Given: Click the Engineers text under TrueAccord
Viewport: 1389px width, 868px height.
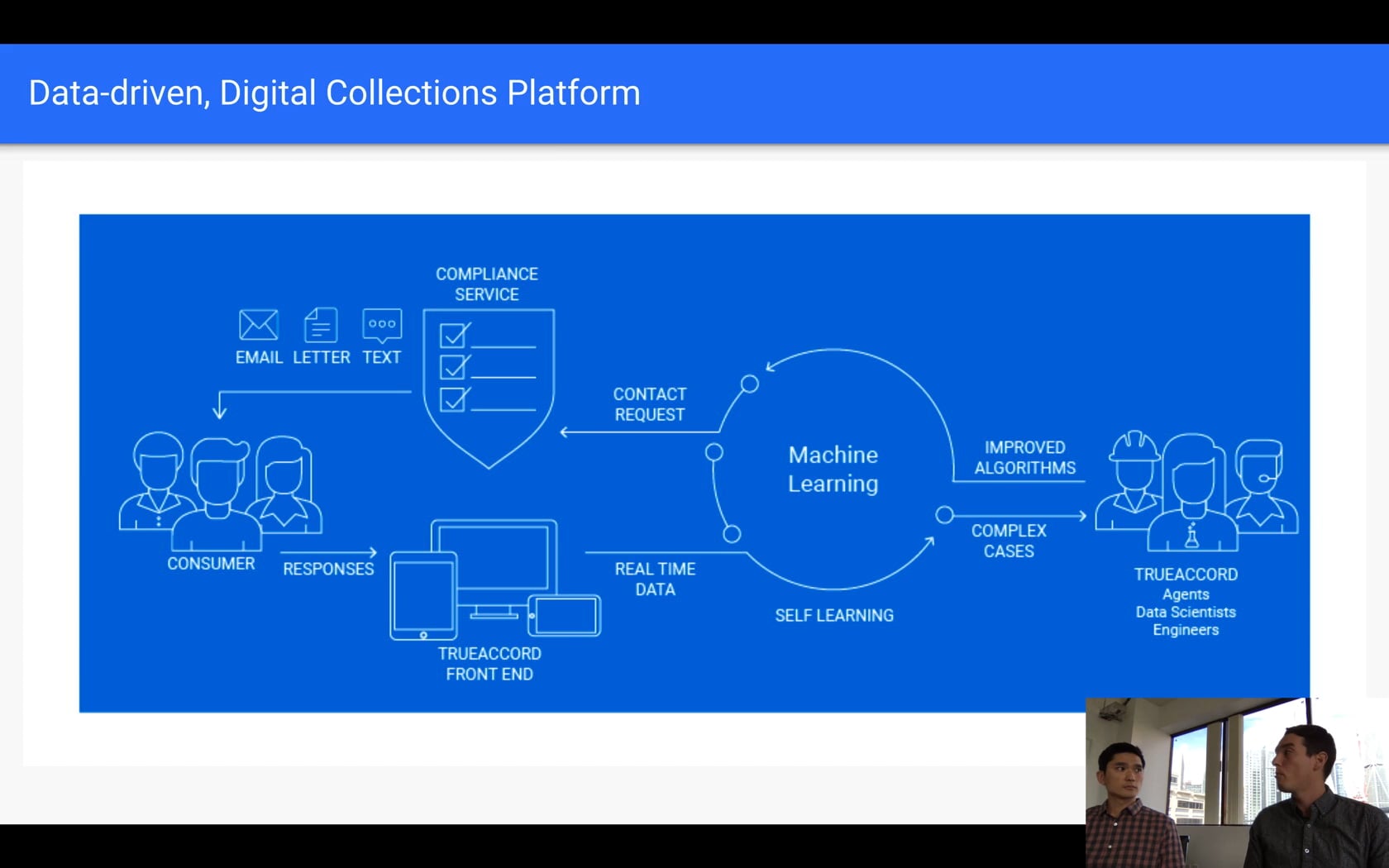Looking at the screenshot, I should 1186,630.
